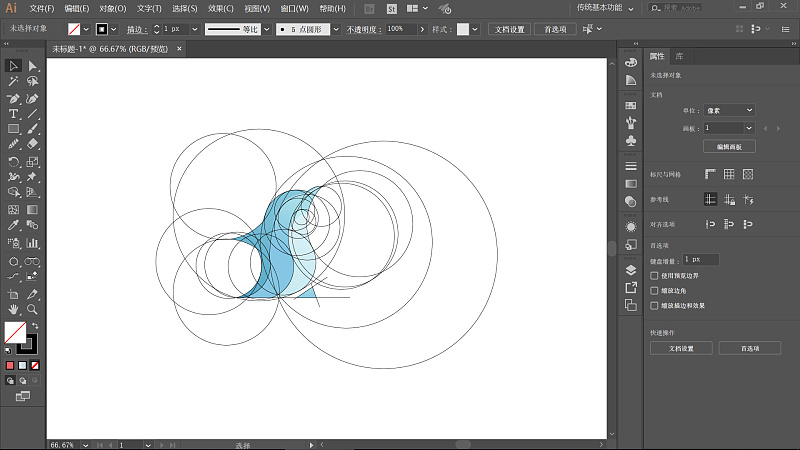800x450 pixels.
Task: Select the Lasso tool
Action: pyautogui.click(x=33, y=81)
